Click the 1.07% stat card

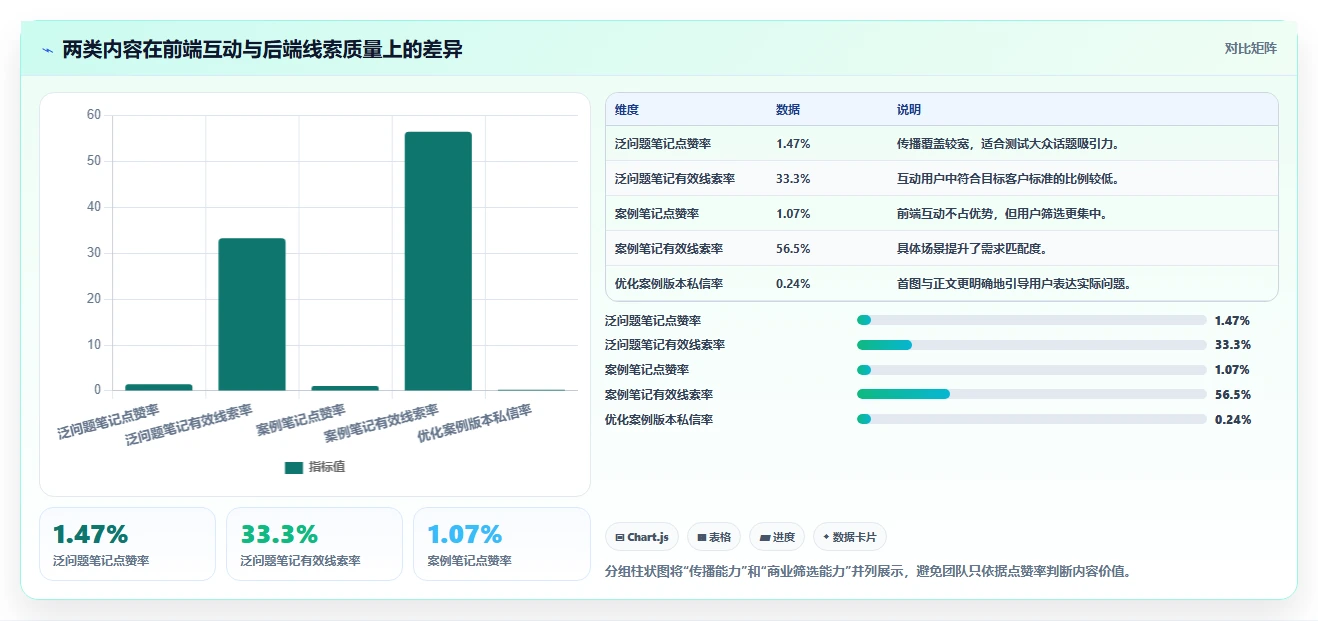tap(501, 544)
